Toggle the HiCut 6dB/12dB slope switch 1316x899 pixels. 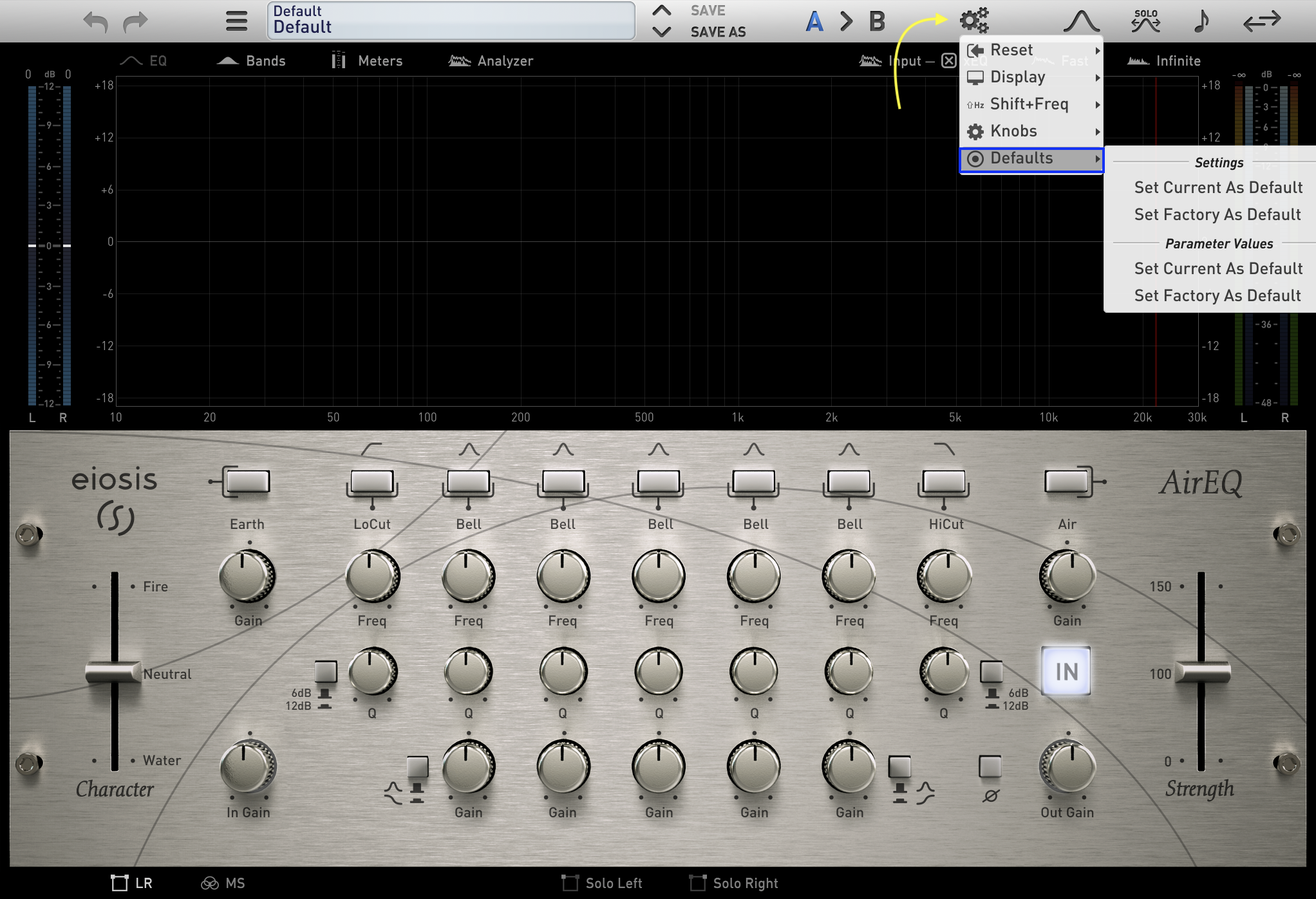(991, 671)
